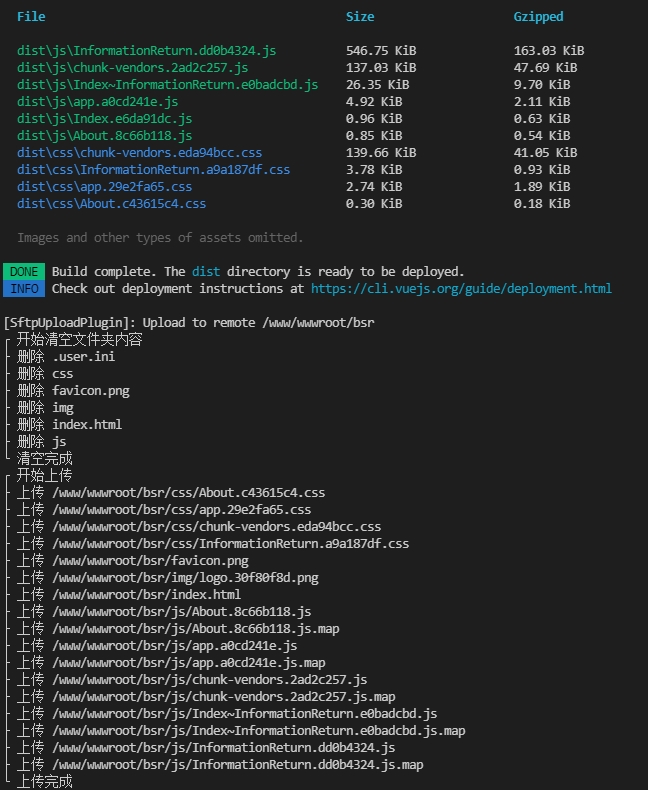Click the File column header
648x790 pixels.
[x=31, y=16]
